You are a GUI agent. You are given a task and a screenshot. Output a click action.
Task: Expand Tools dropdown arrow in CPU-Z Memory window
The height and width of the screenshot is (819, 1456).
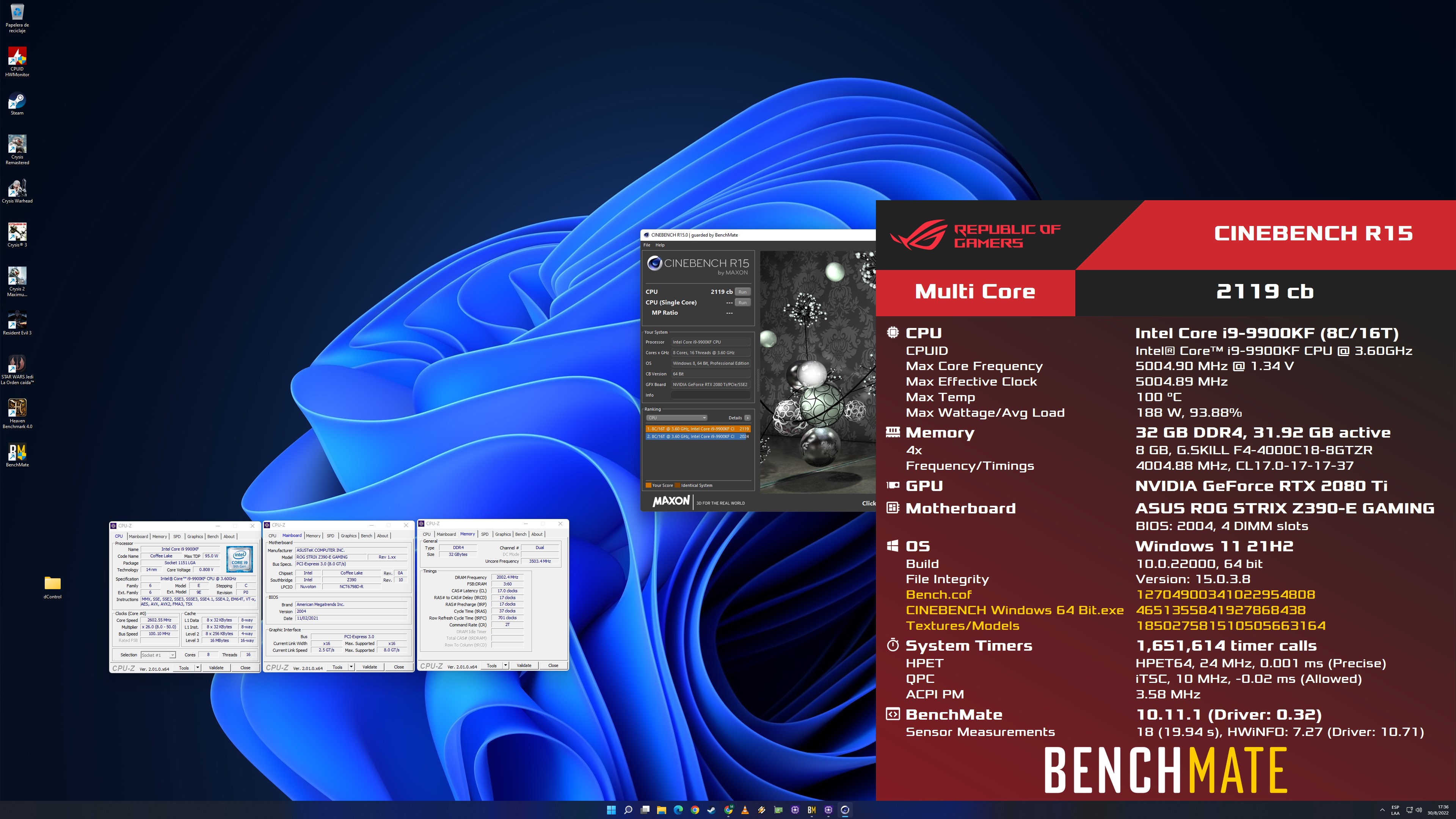click(505, 665)
